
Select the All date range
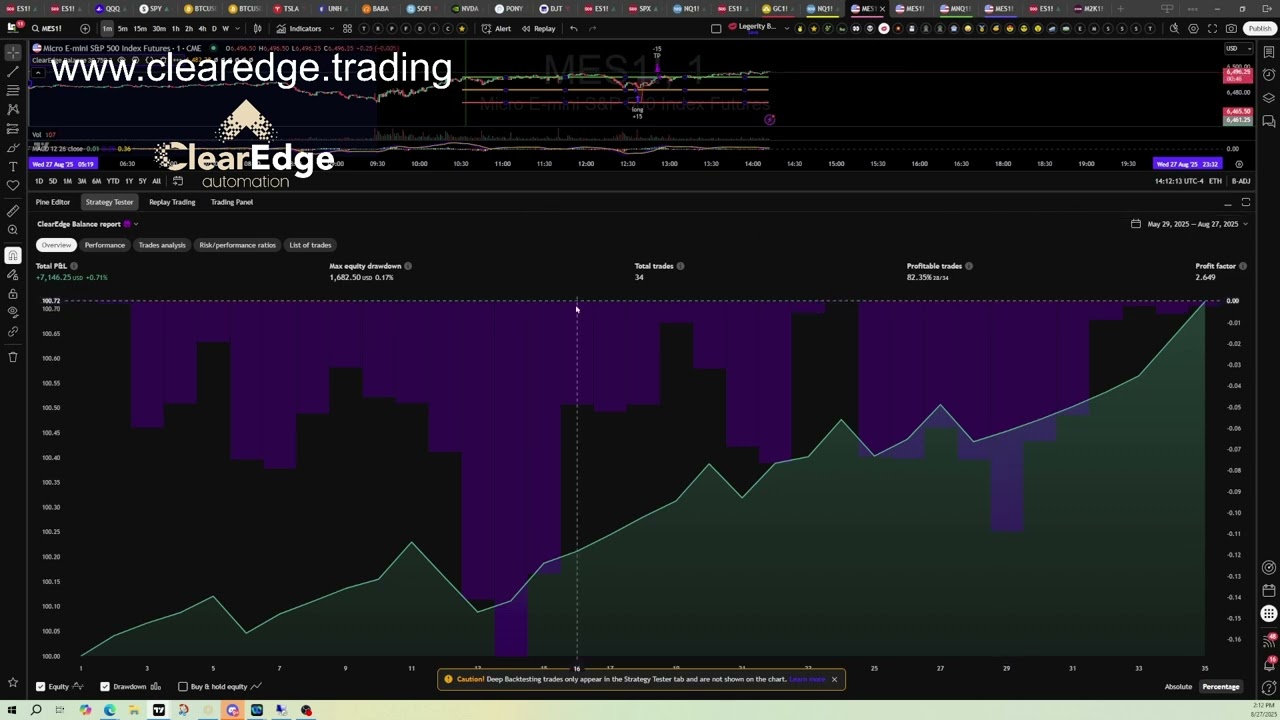click(x=156, y=181)
